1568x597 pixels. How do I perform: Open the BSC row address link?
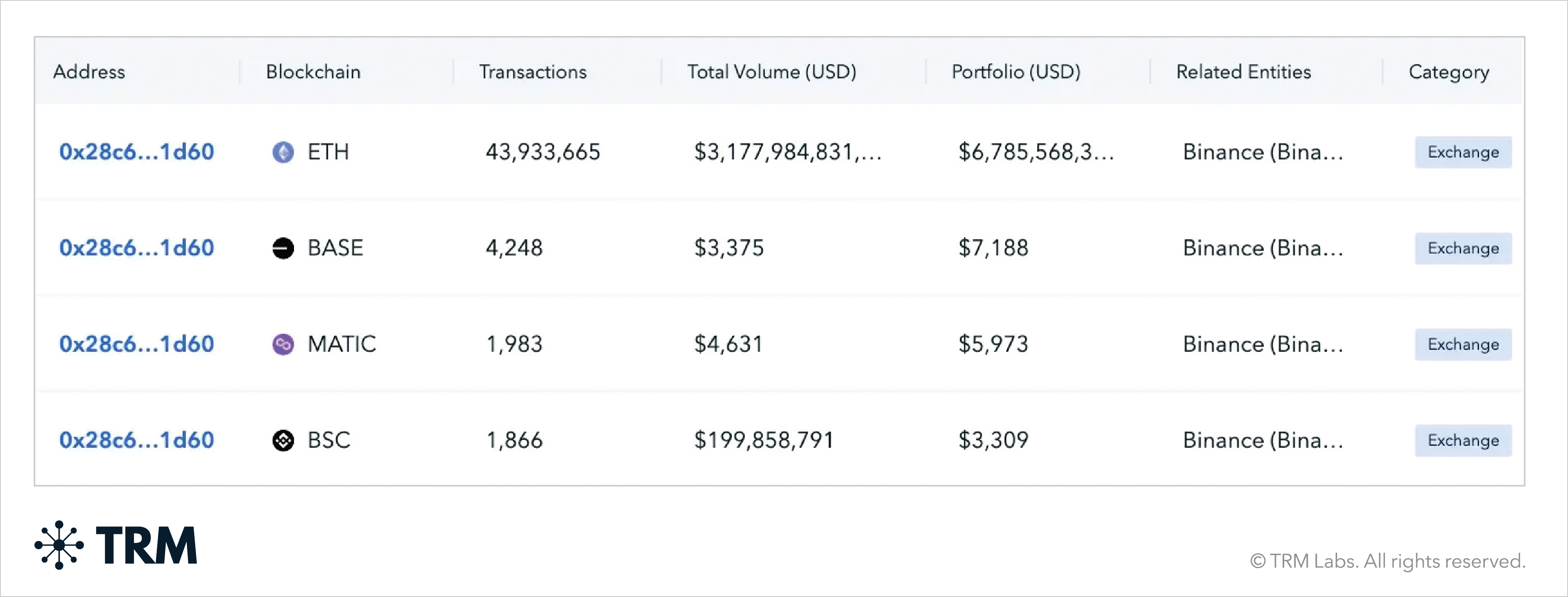[x=136, y=440]
